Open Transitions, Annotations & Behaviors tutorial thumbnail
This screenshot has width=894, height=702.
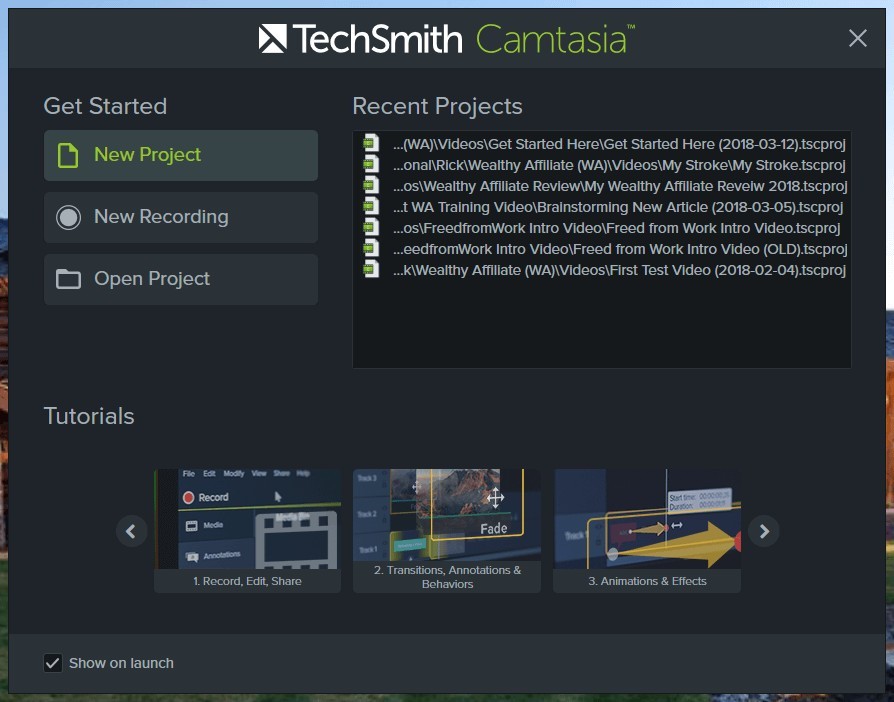[447, 515]
